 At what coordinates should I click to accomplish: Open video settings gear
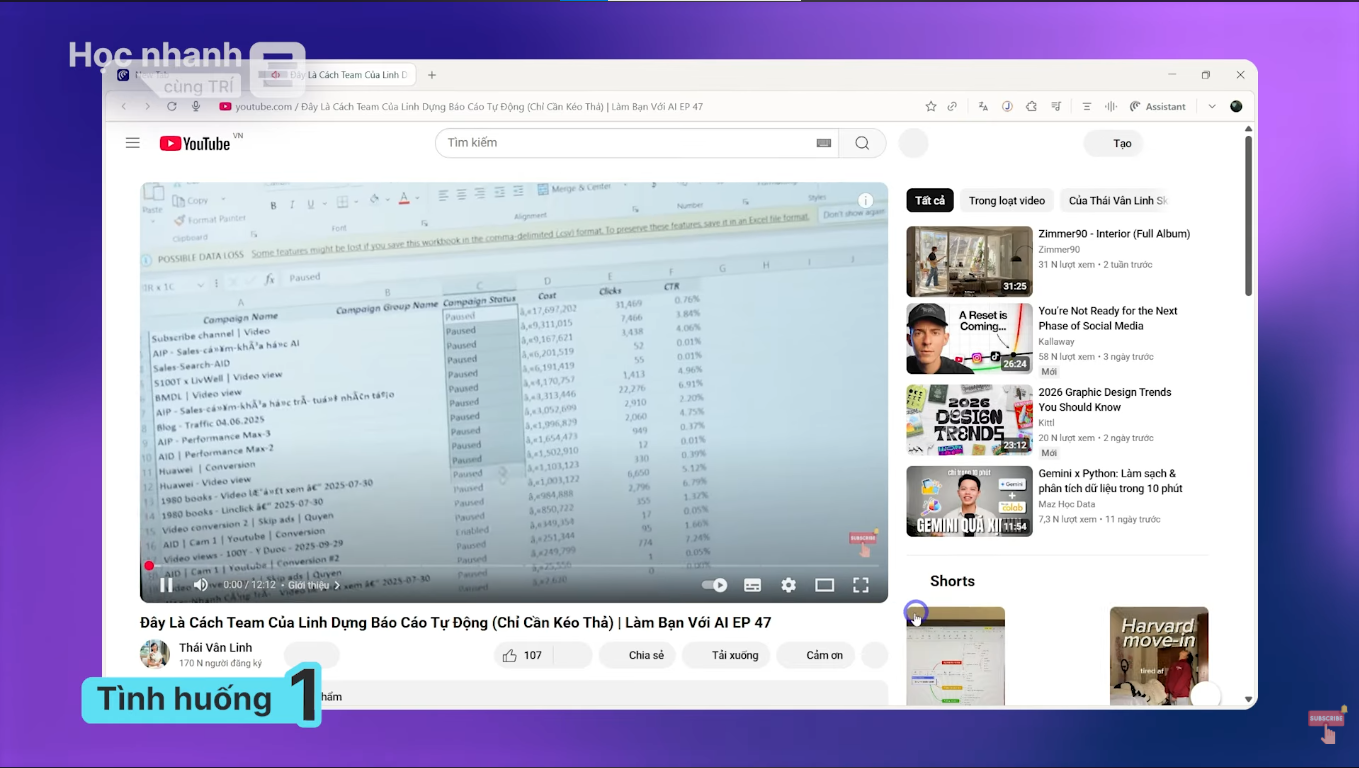pyautogui.click(x=788, y=585)
